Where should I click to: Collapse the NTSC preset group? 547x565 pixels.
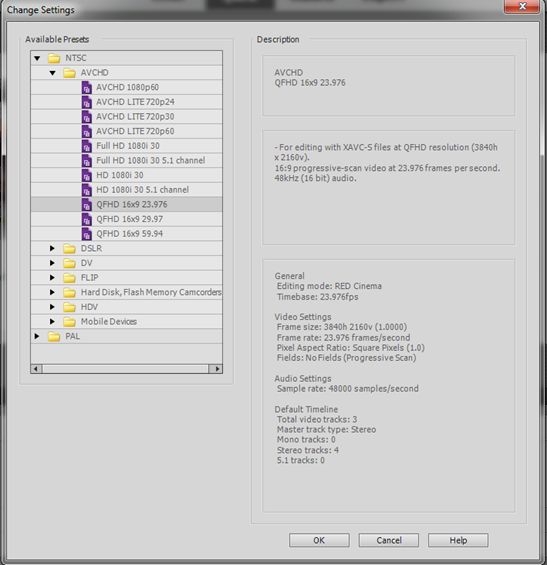[37, 58]
